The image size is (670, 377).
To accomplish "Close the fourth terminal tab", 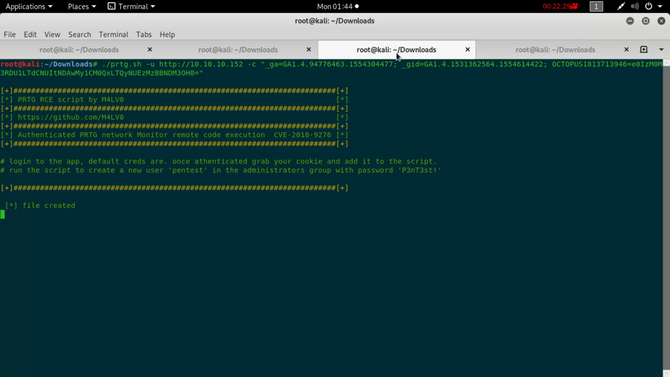I will tap(626, 50).
